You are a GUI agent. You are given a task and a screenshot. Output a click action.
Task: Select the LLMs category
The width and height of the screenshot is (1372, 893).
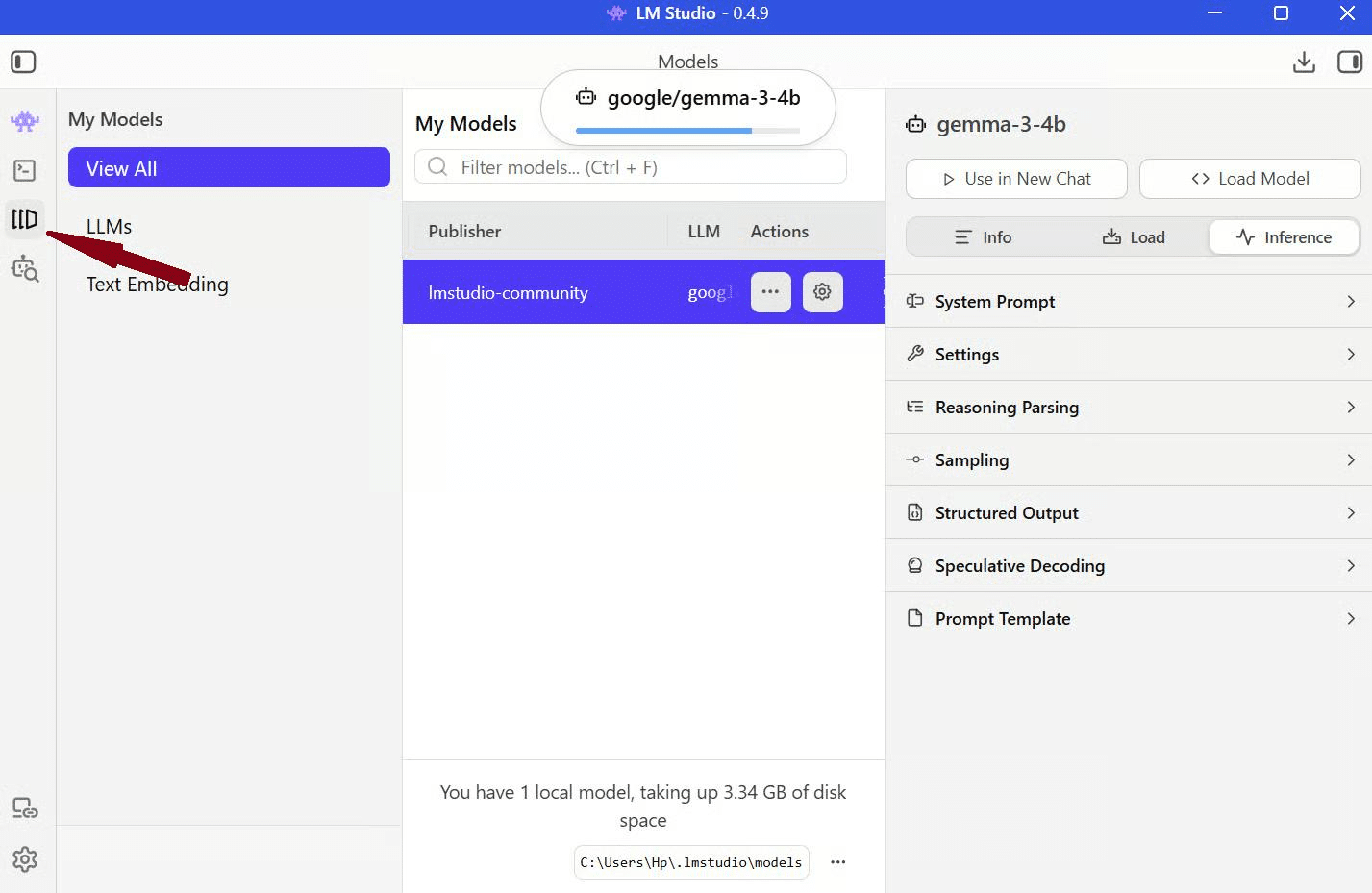[109, 227]
